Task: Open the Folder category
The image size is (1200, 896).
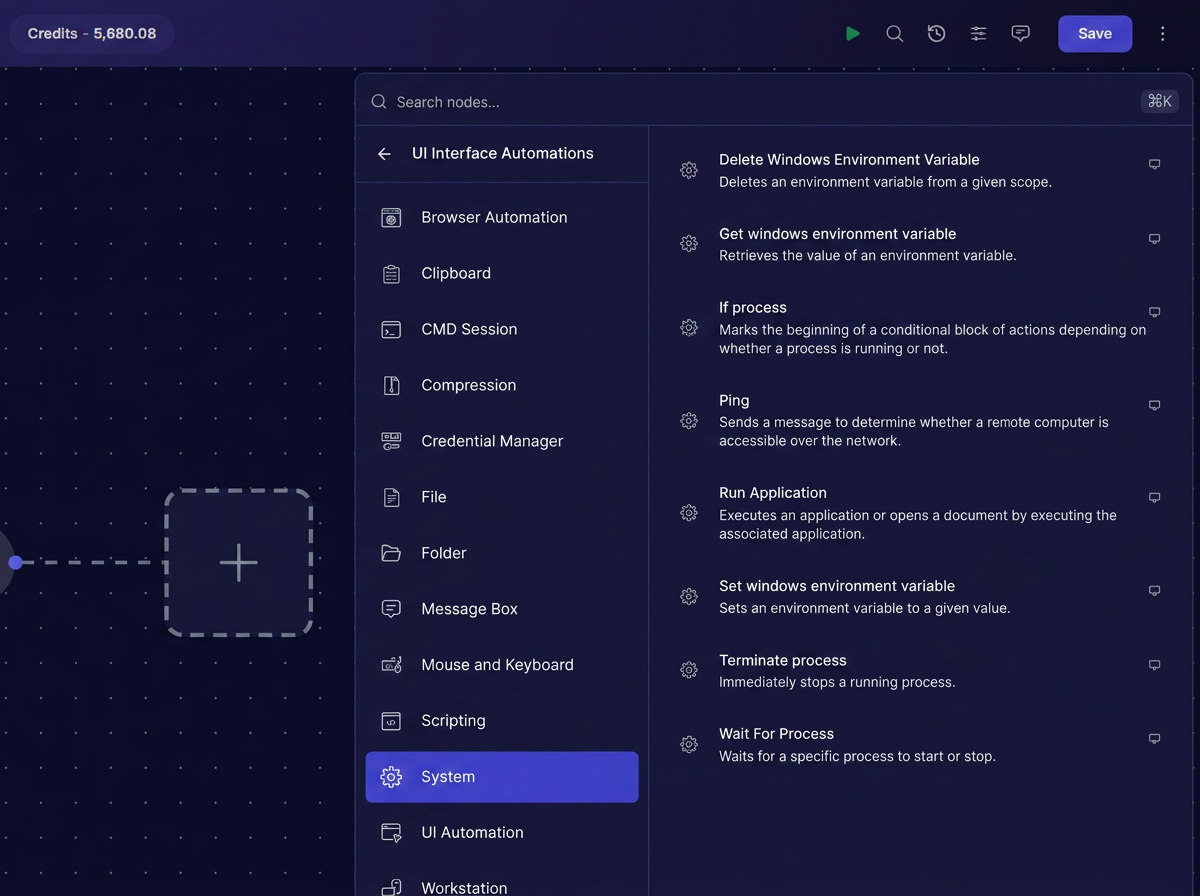Action: click(502, 553)
